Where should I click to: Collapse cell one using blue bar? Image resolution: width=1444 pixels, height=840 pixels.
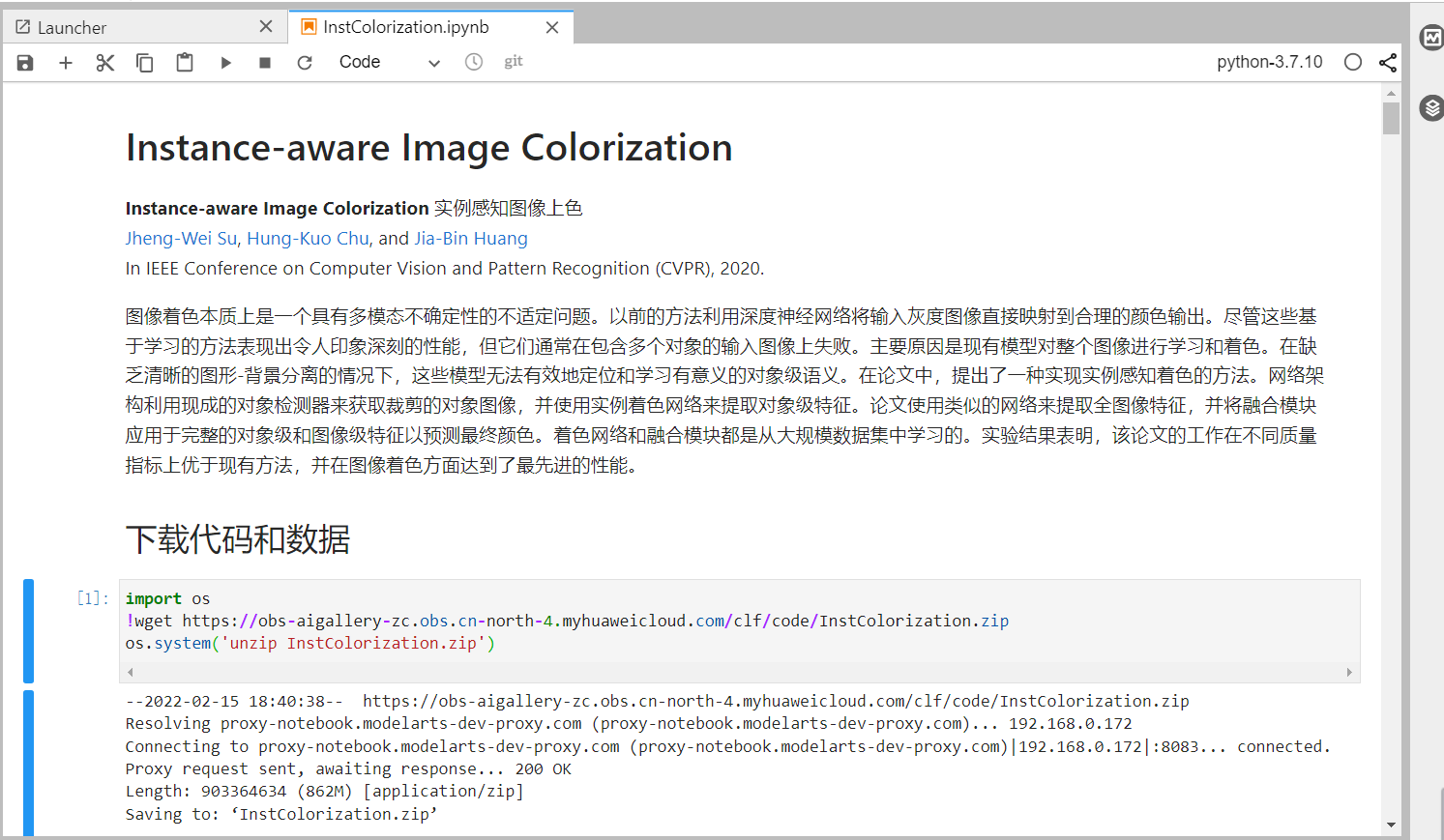29,630
